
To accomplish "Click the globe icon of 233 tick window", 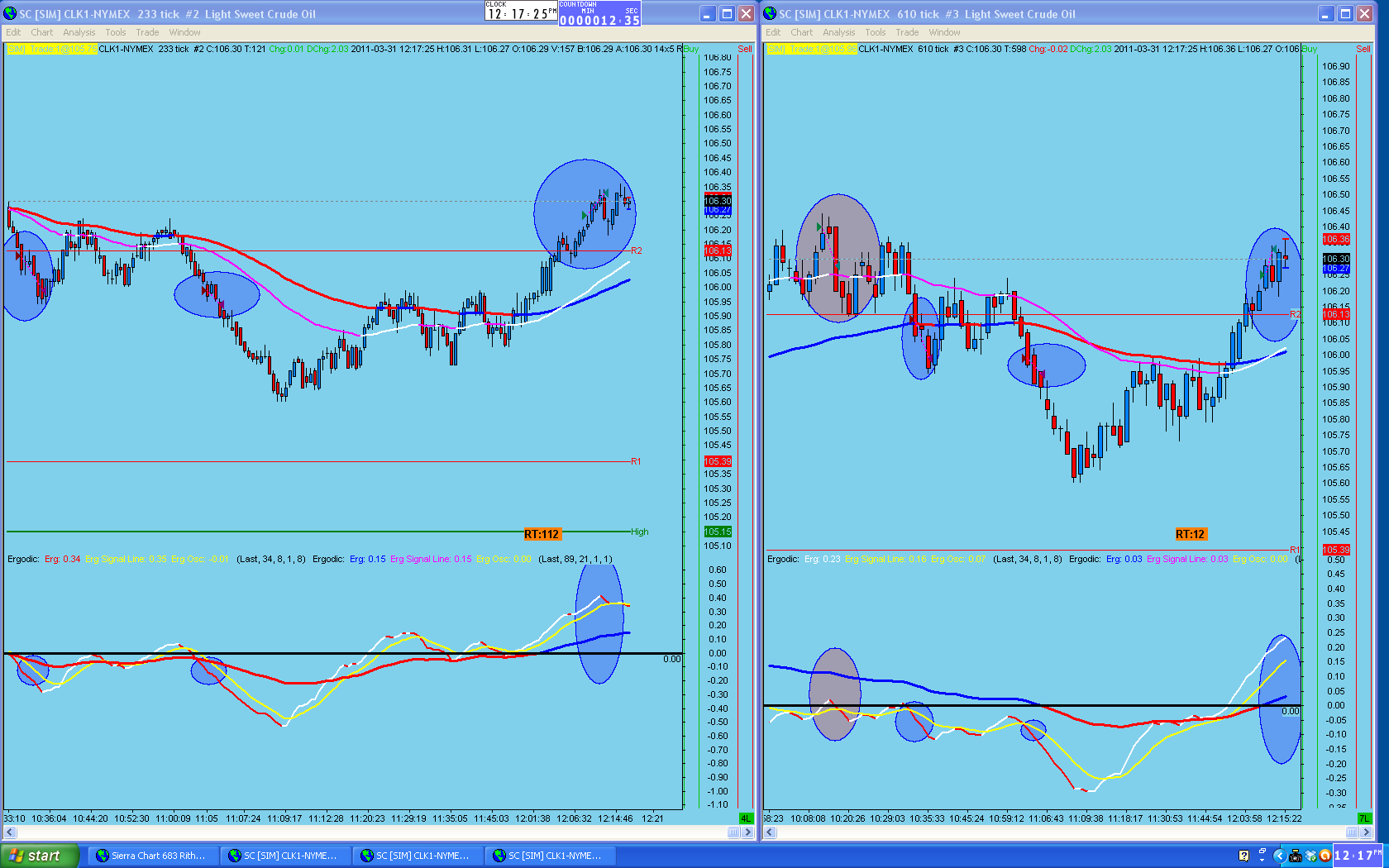I will tap(11, 13).
